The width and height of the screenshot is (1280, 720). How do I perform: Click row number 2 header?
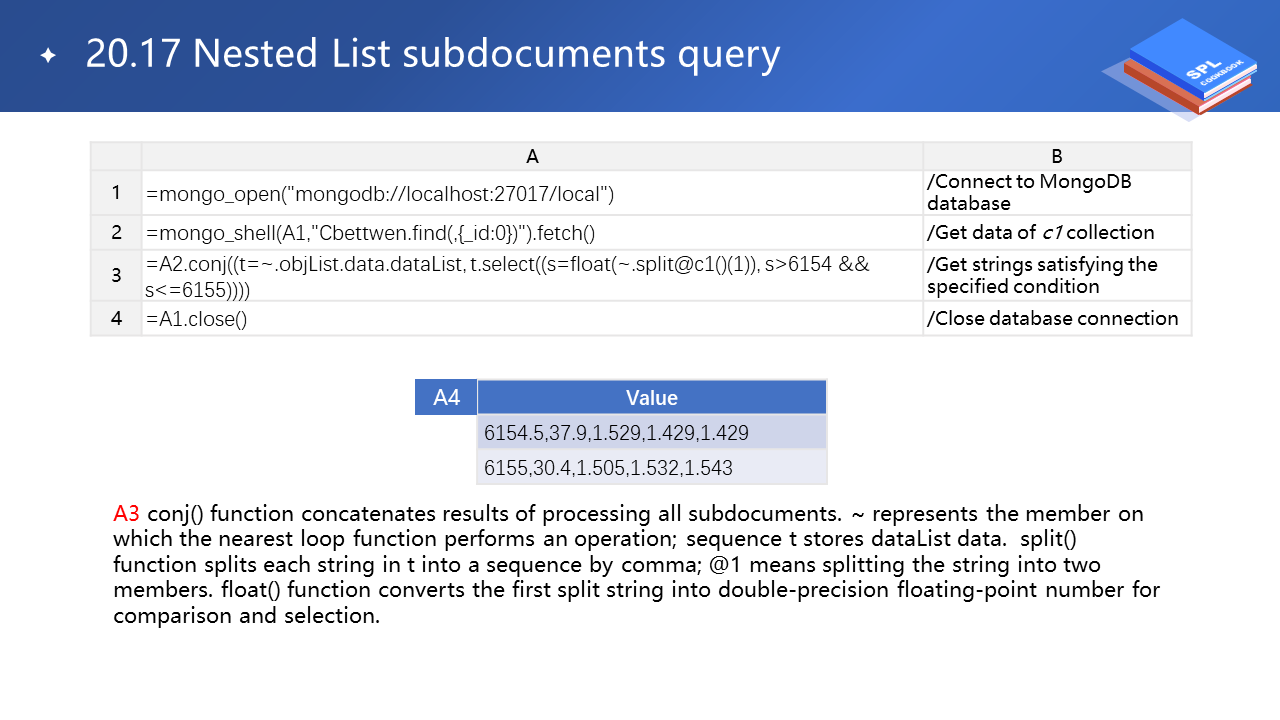pos(116,233)
